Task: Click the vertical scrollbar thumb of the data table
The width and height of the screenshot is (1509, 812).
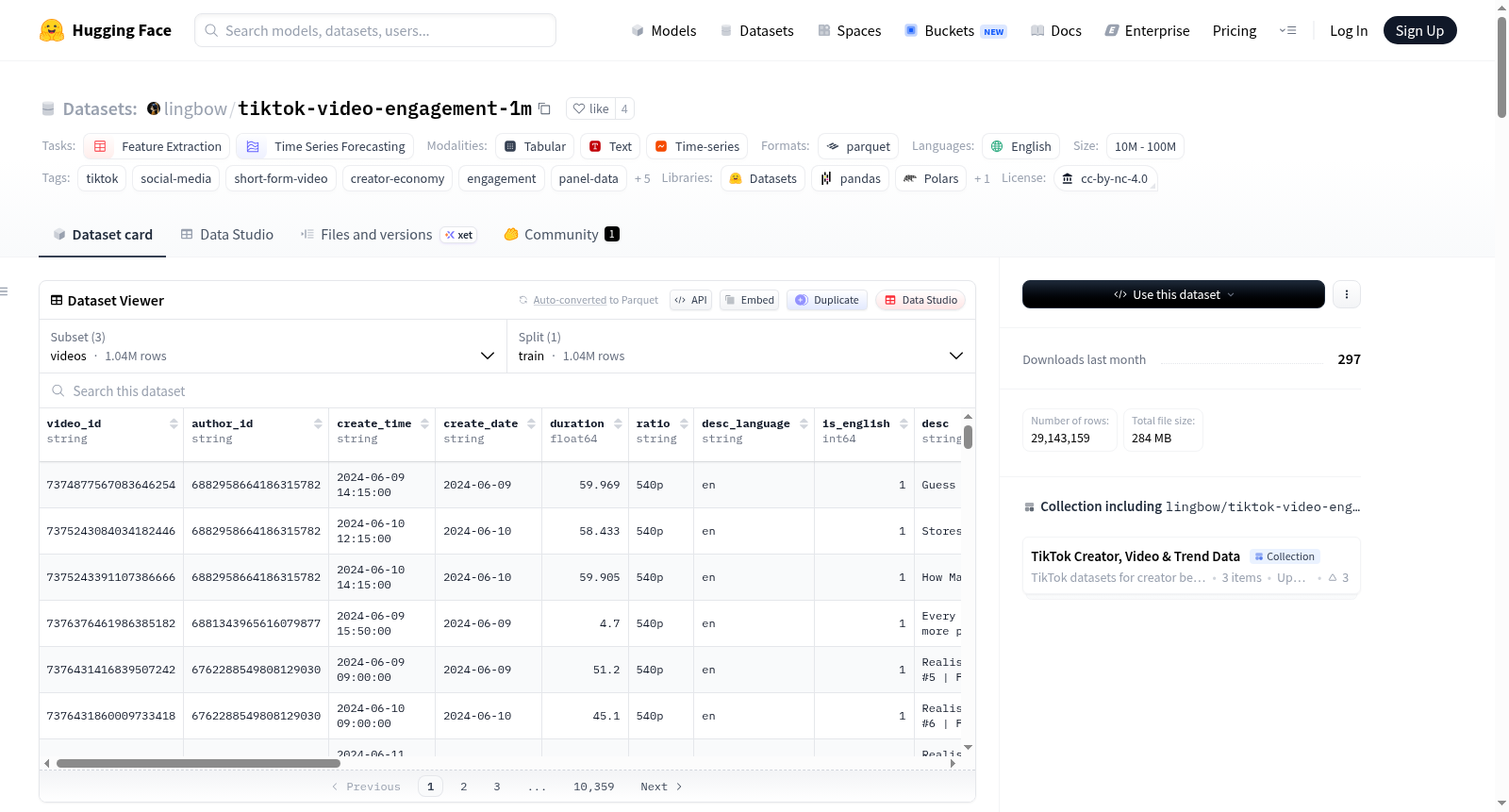Action: tap(968, 437)
